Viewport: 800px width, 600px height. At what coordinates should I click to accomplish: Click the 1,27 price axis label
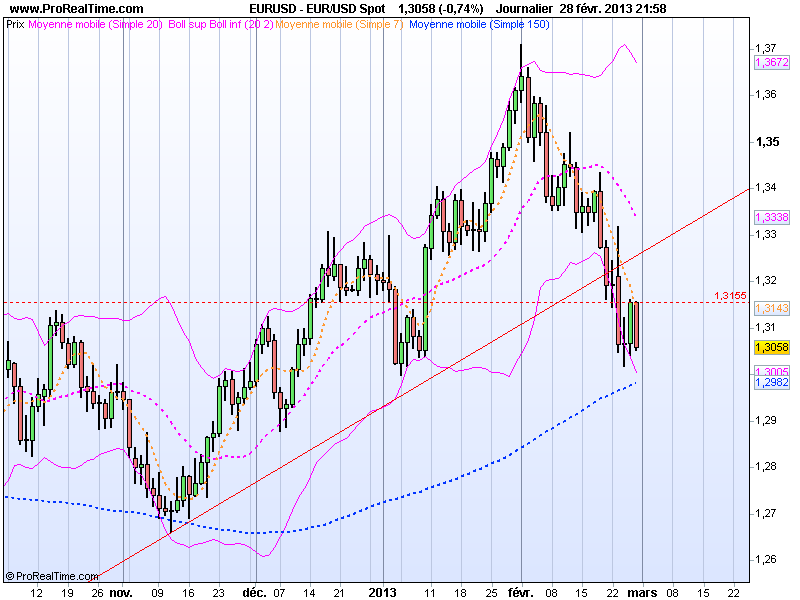pyautogui.click(x=766, y=513)
